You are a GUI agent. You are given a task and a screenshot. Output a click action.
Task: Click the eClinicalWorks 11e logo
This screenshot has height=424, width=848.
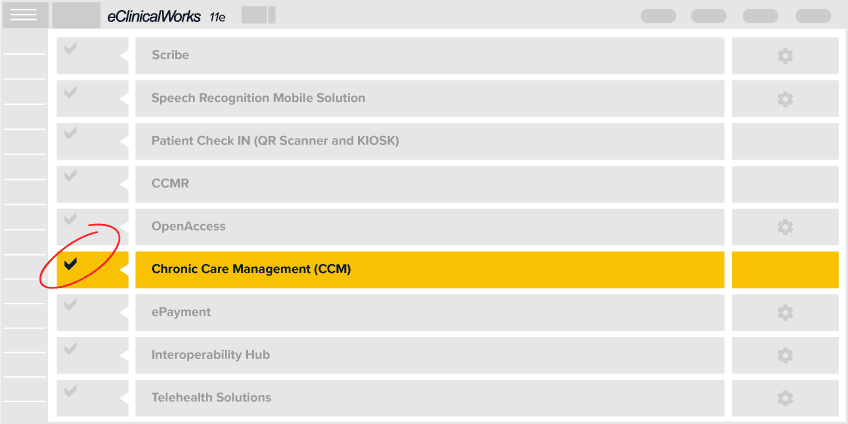tap(166, 17)
